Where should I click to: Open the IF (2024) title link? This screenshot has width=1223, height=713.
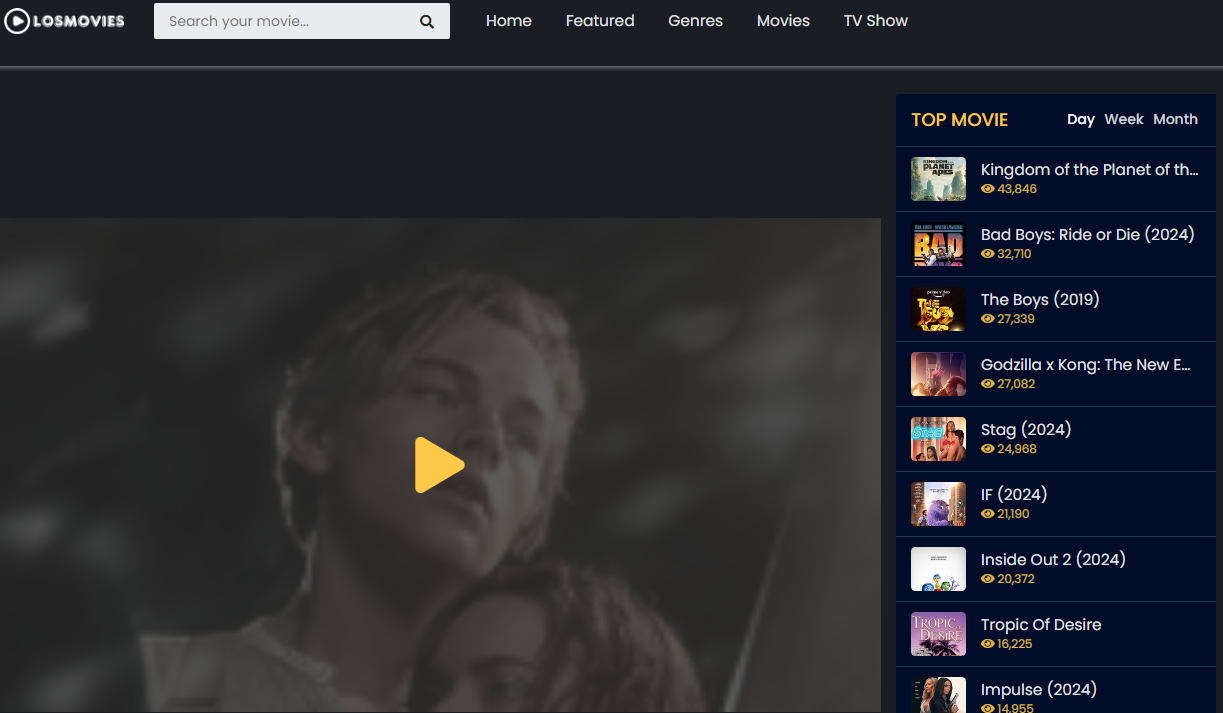[1014, 495]
